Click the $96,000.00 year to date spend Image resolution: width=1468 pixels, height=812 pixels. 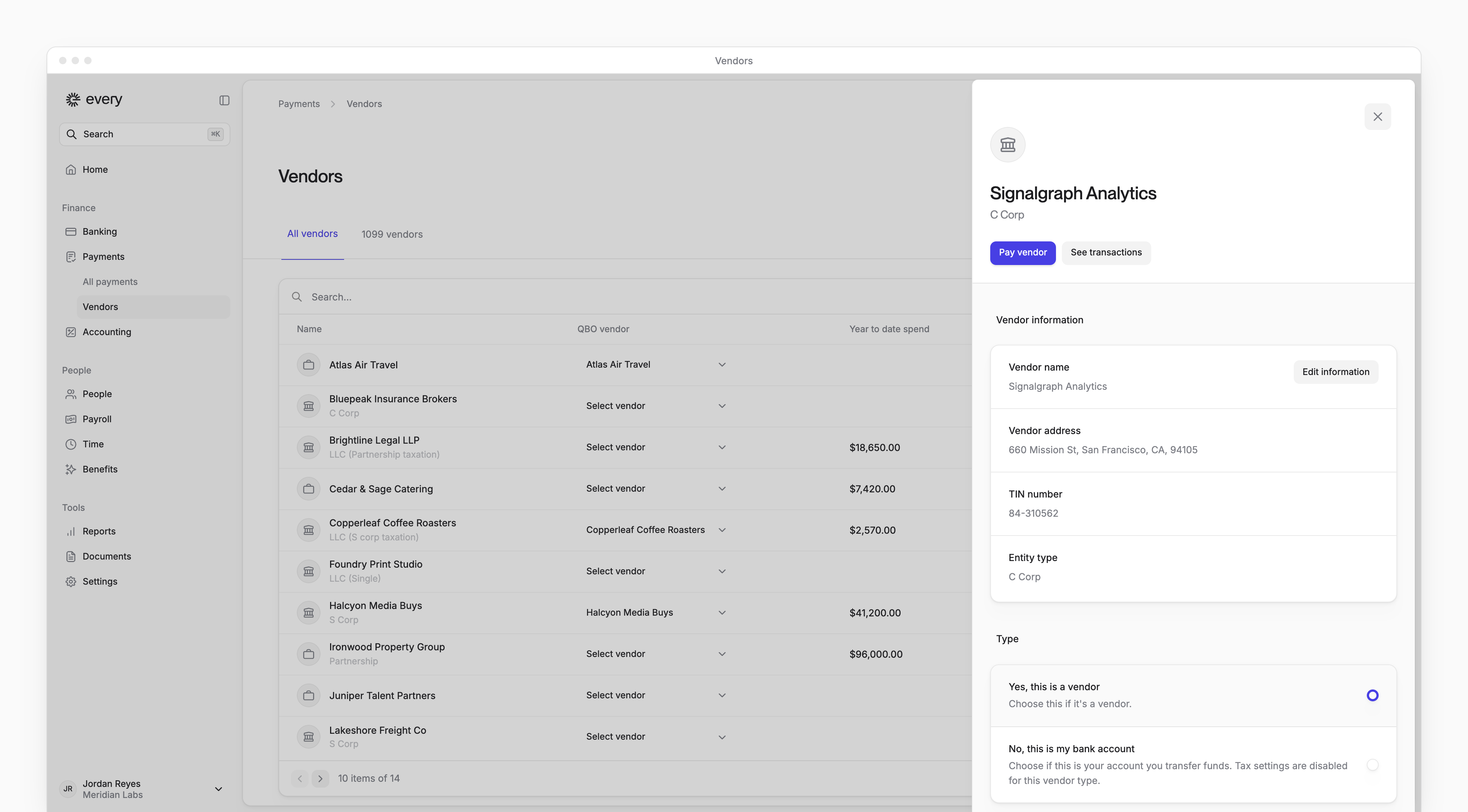876,654
